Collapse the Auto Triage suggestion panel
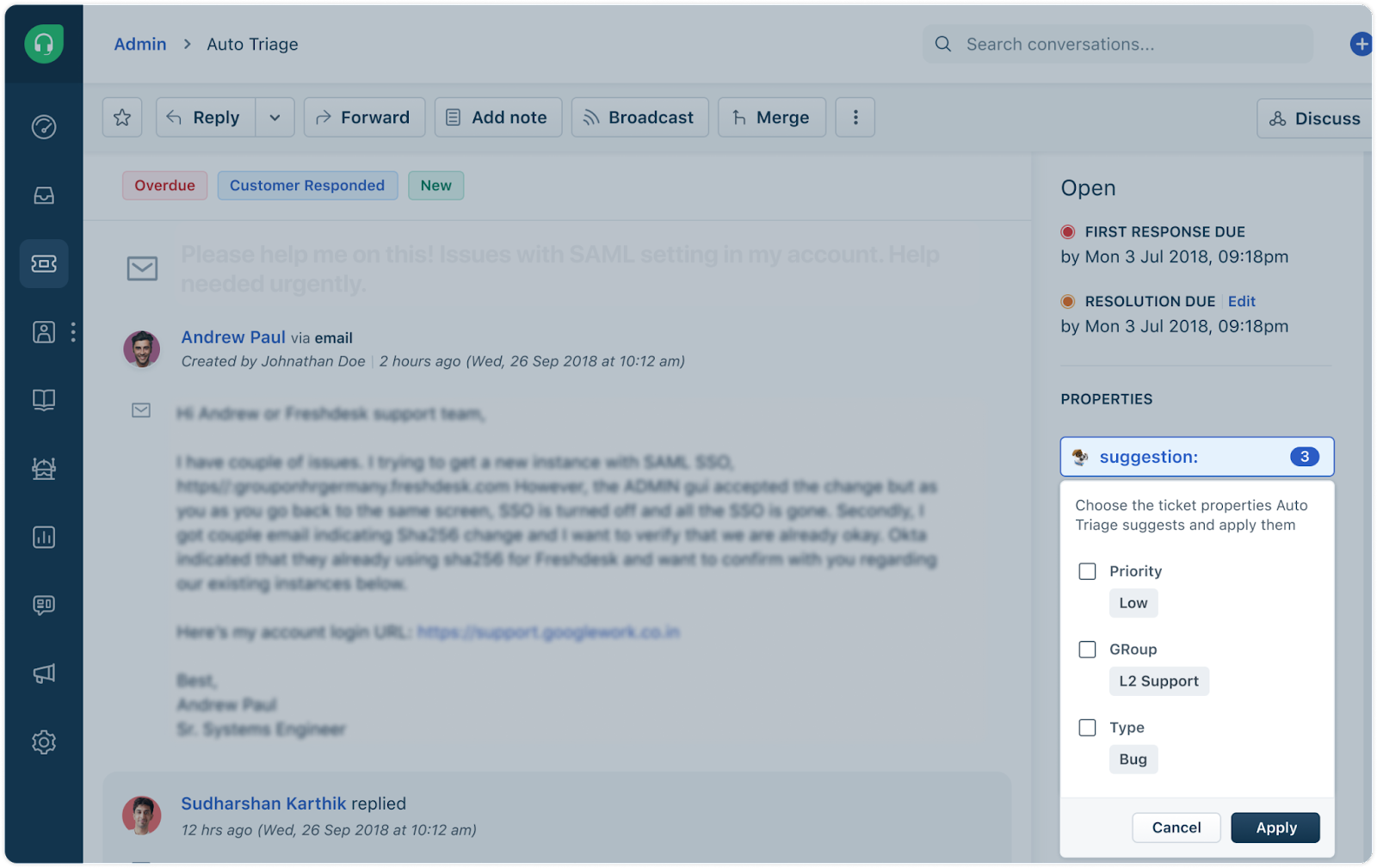Viewport: 1377px width, 868px height. click(x=1196, y=457)
